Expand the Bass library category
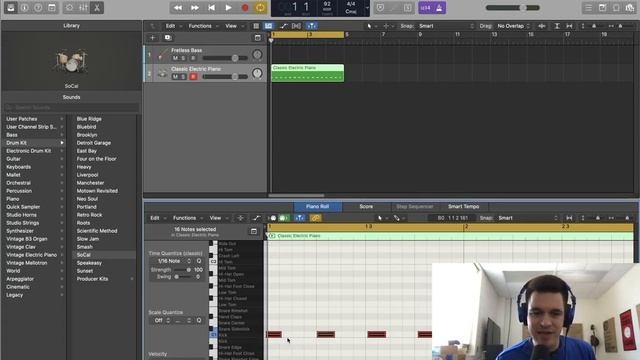The width and height of the screenshot is (640, 360). click(x=62, y=135)
